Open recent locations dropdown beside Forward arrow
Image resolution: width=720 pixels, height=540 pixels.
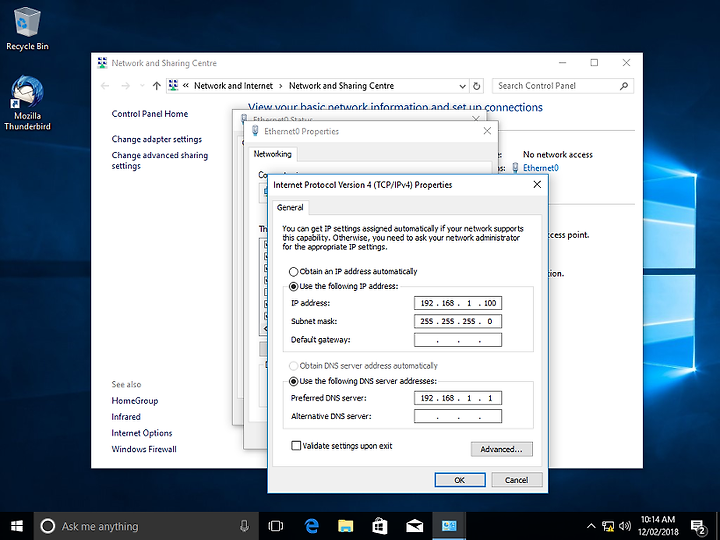click(x=142, y=86)
